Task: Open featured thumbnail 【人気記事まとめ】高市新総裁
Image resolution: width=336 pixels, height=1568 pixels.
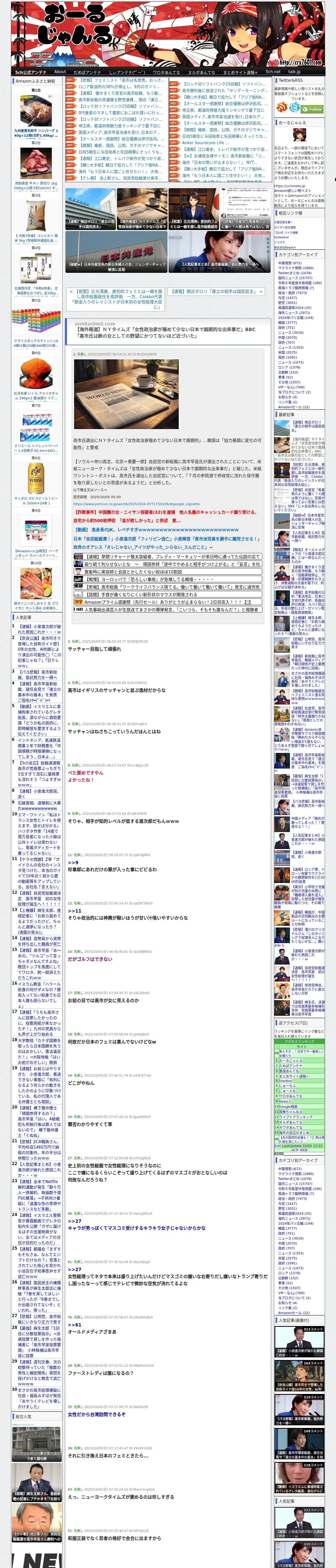Action: point(220,252)
